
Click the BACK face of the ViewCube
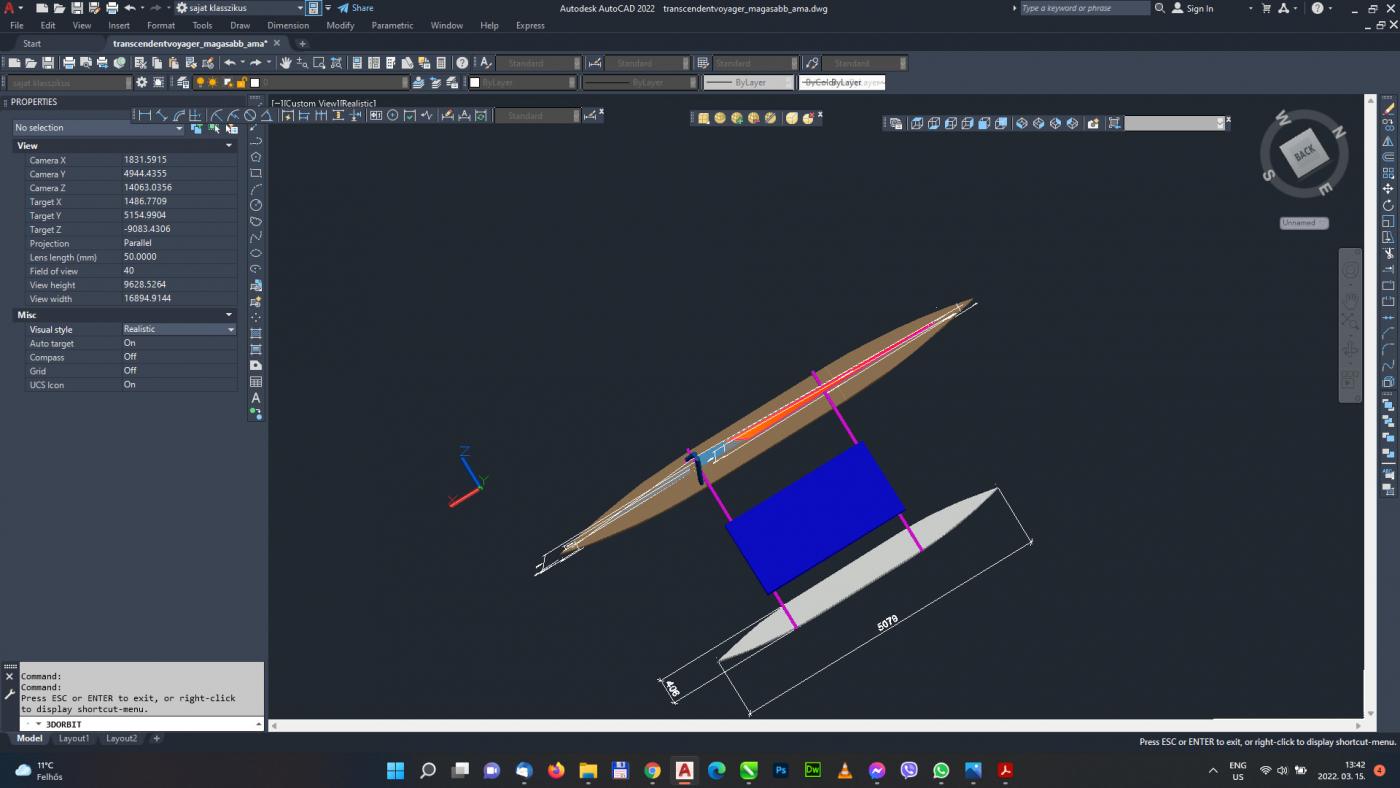1304,154
